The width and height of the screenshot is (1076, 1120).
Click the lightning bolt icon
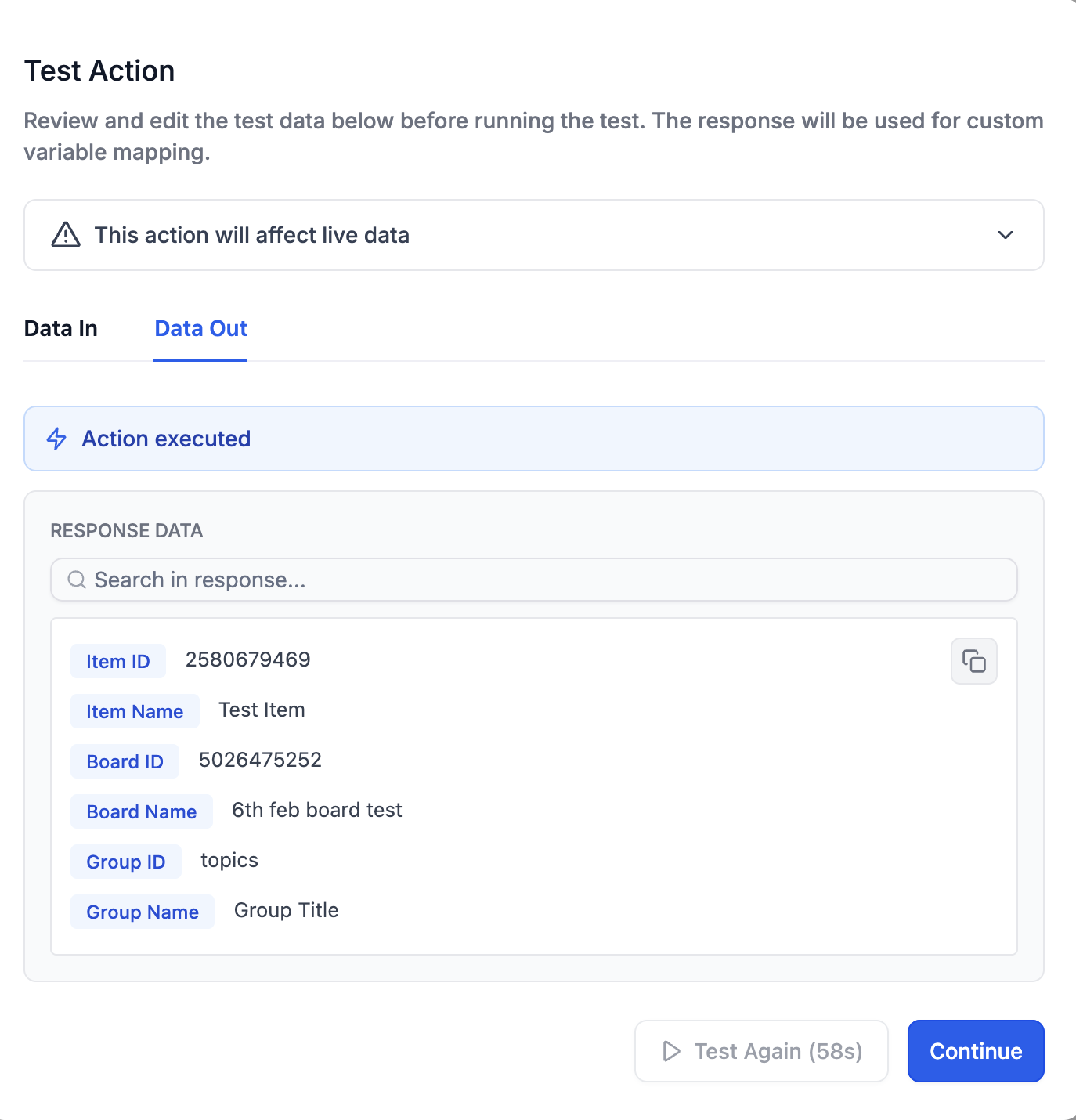(x=56, y=439)
